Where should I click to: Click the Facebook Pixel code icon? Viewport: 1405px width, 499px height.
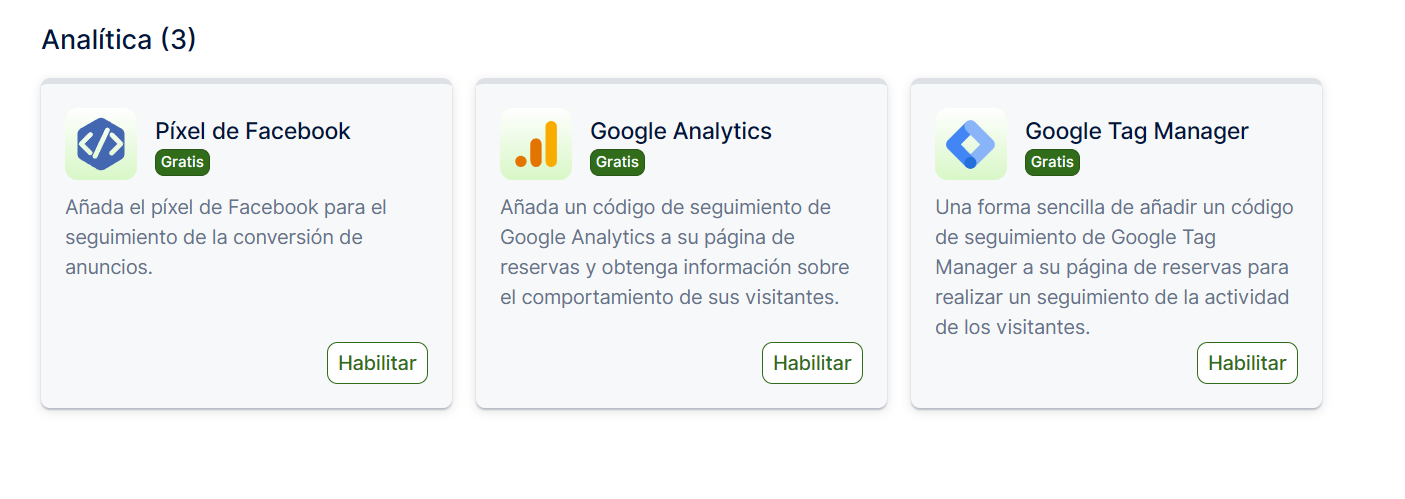point(101,144)
